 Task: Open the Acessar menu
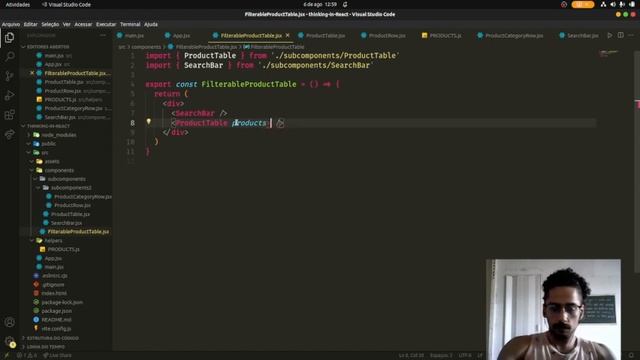(x=83, y=24)
